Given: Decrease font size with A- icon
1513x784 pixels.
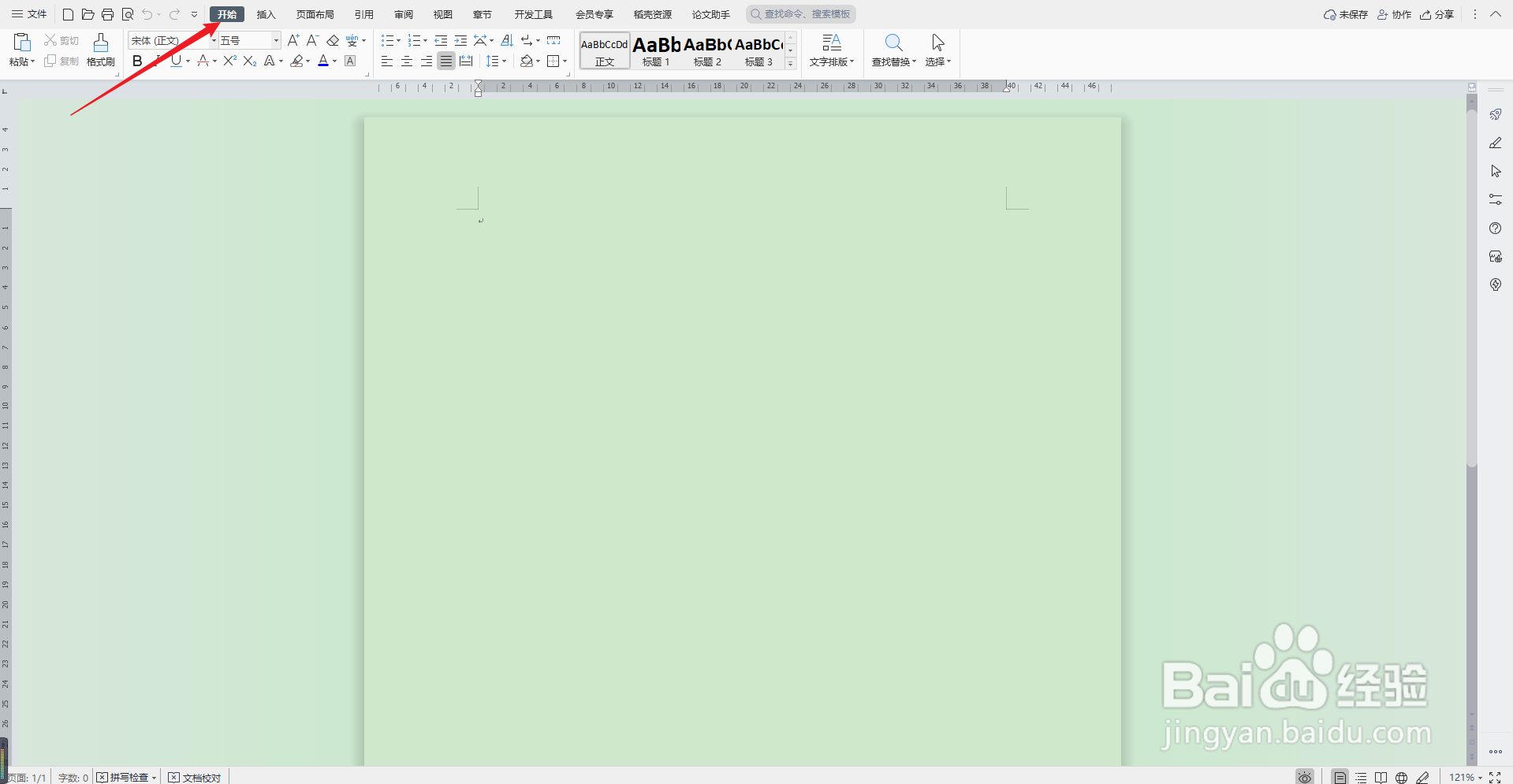Looking at the screenshot, I should [312, 40].
